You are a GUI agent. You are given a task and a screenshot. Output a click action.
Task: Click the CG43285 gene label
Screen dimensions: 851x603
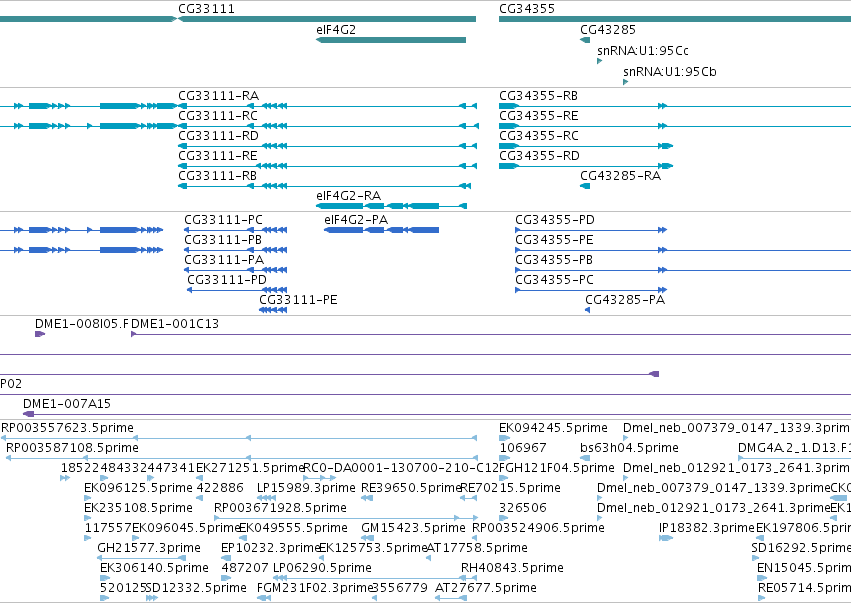(607, 29)
